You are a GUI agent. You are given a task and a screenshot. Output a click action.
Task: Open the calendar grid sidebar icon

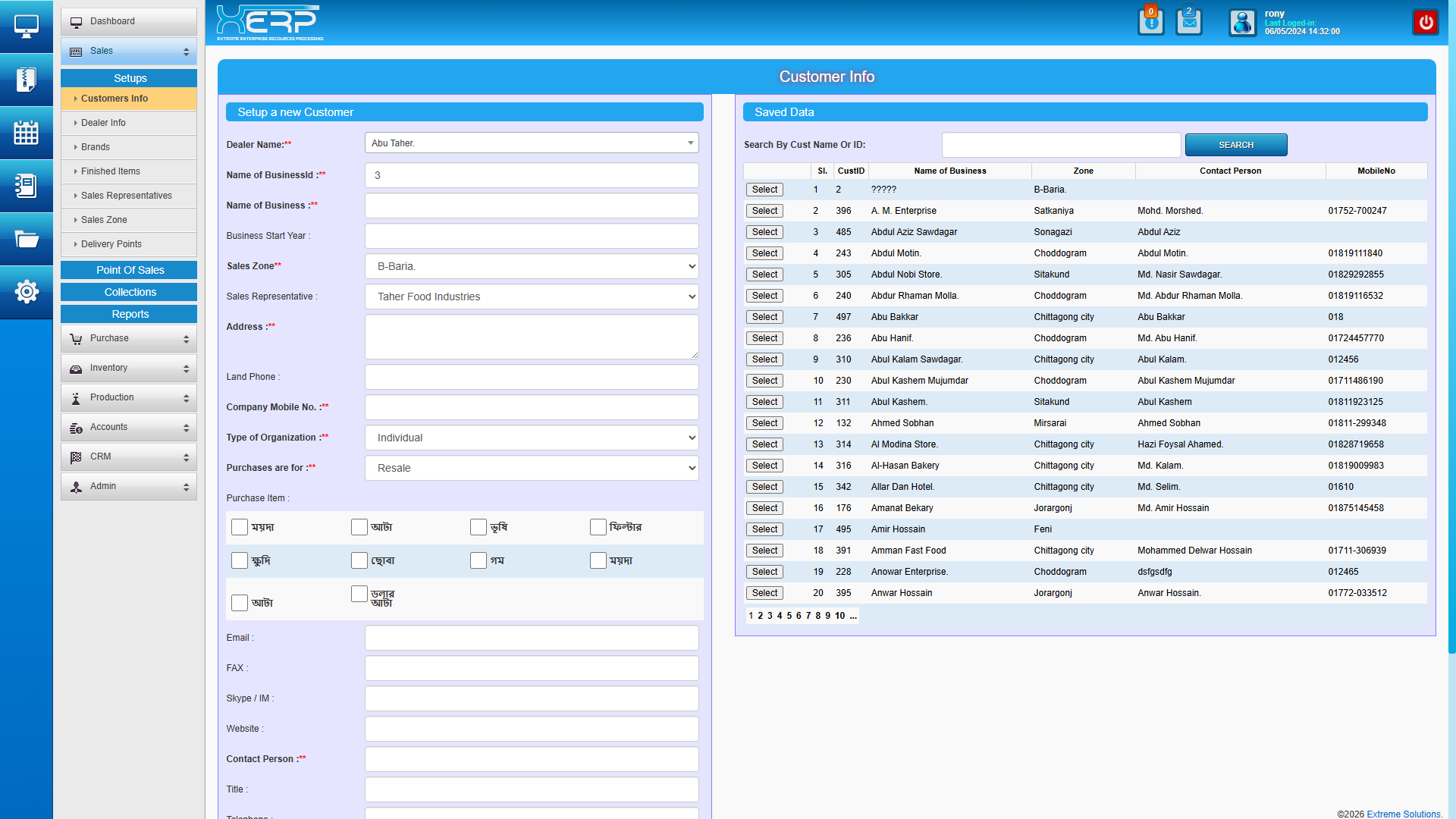pyautogui.click(x=26, y=133)
